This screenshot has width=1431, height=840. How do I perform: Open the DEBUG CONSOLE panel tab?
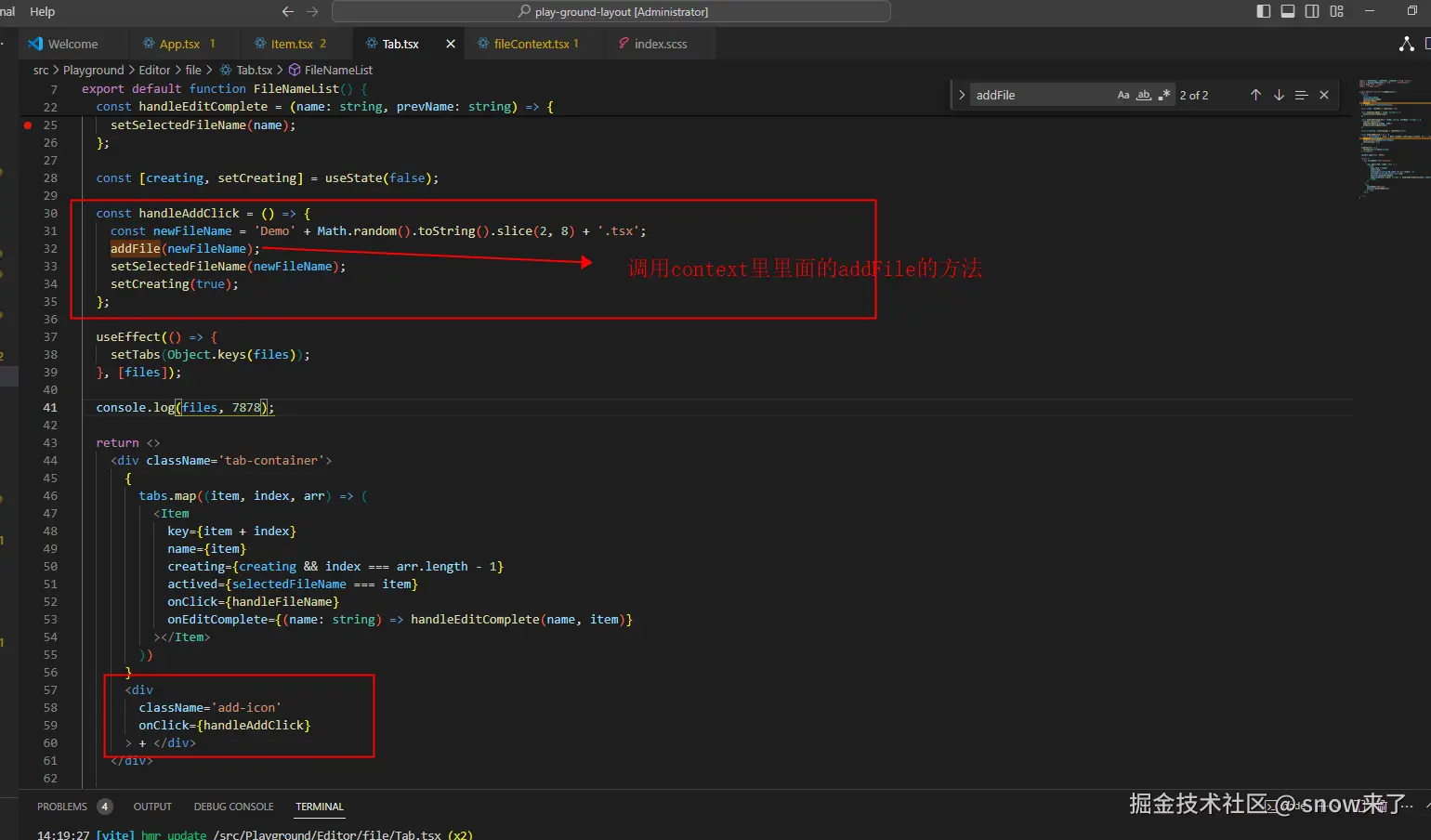[x=233, y=807]
